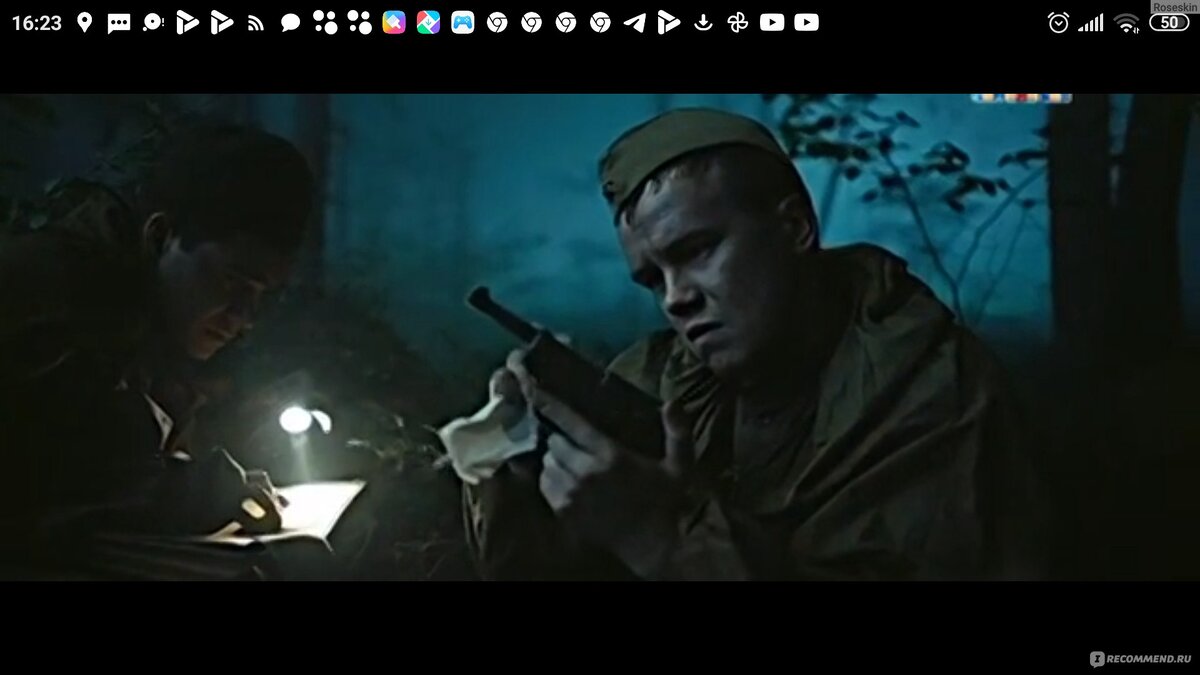Open the last YouTube notification icon
This screenshot has width=1200, height=675.
coord(806,22)
